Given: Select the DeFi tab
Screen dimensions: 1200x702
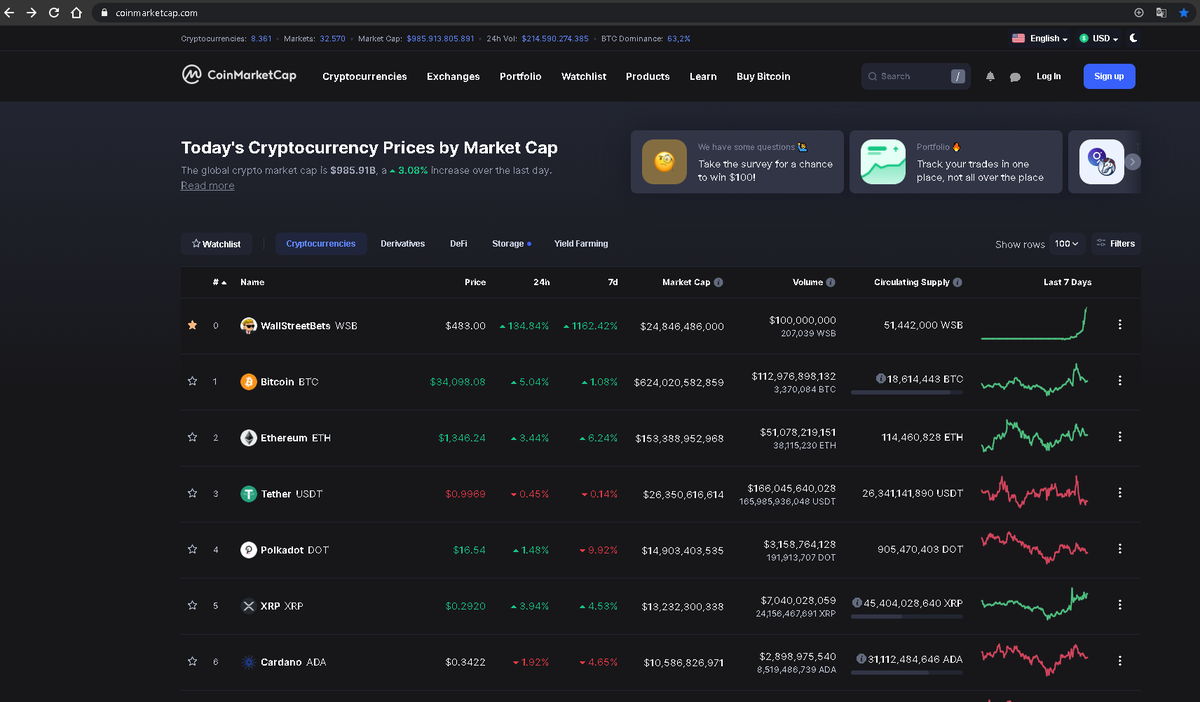Looking at the screenshot, I should pyautogui.click(x=458, y=243).
